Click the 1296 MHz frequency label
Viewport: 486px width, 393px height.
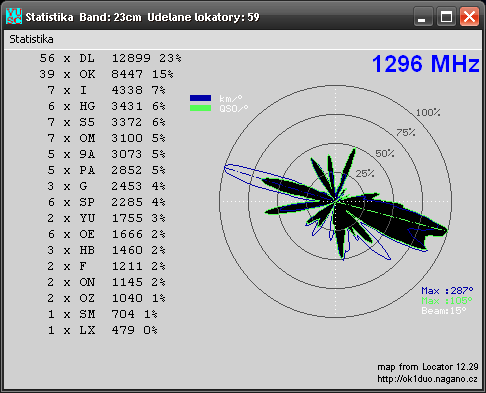(426, 64)
